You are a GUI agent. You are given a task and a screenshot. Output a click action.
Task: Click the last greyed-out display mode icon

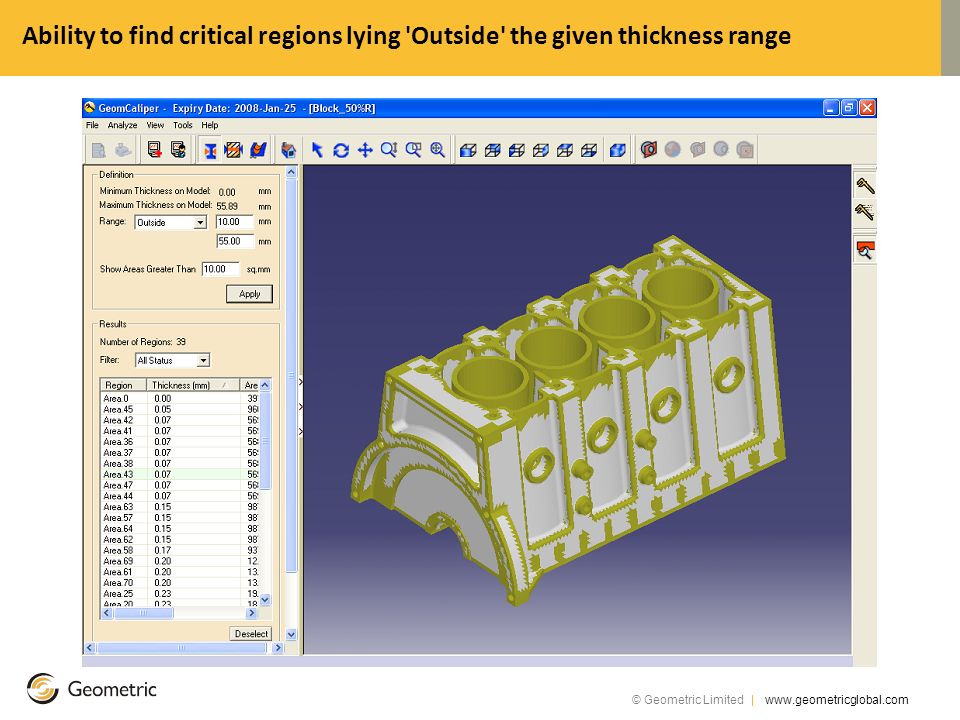point(745,149)
